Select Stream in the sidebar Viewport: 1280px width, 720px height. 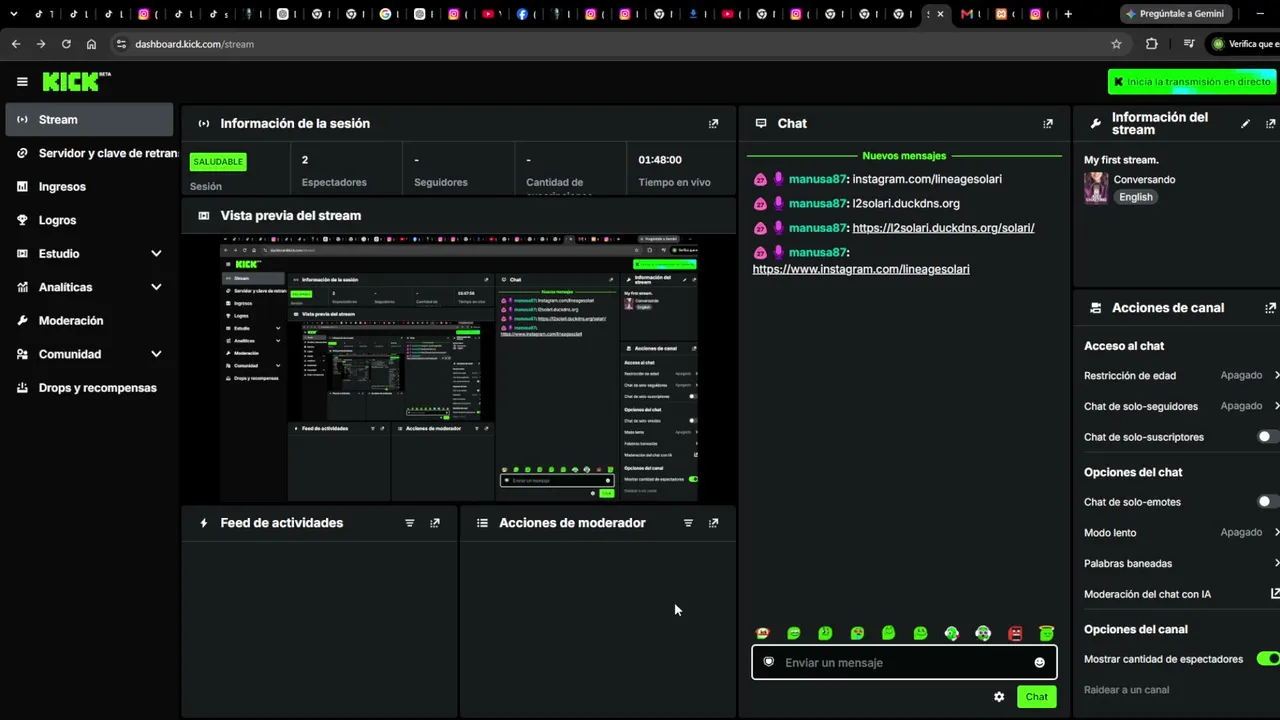(x=89, y=120)
